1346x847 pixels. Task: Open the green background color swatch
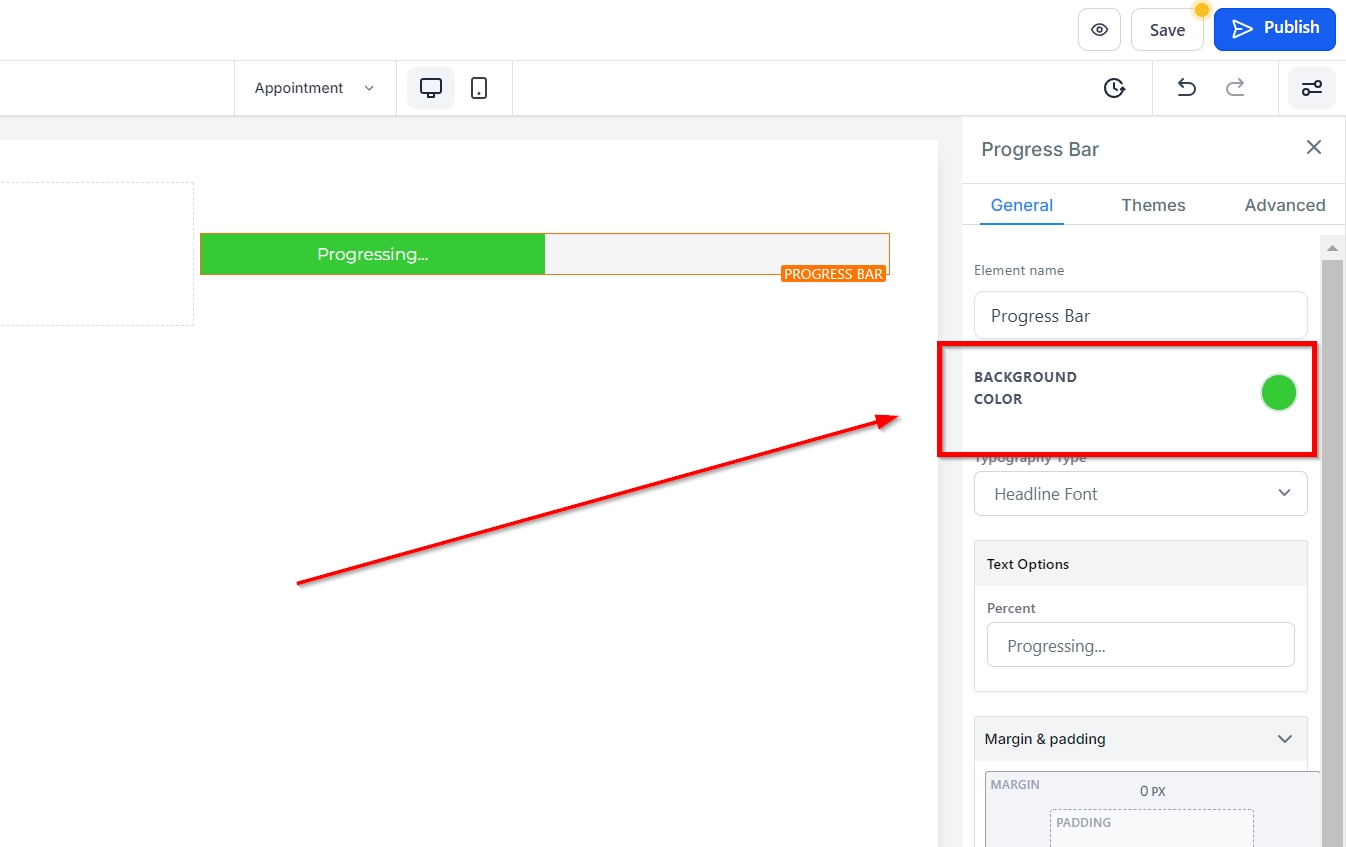point(1278,393)
